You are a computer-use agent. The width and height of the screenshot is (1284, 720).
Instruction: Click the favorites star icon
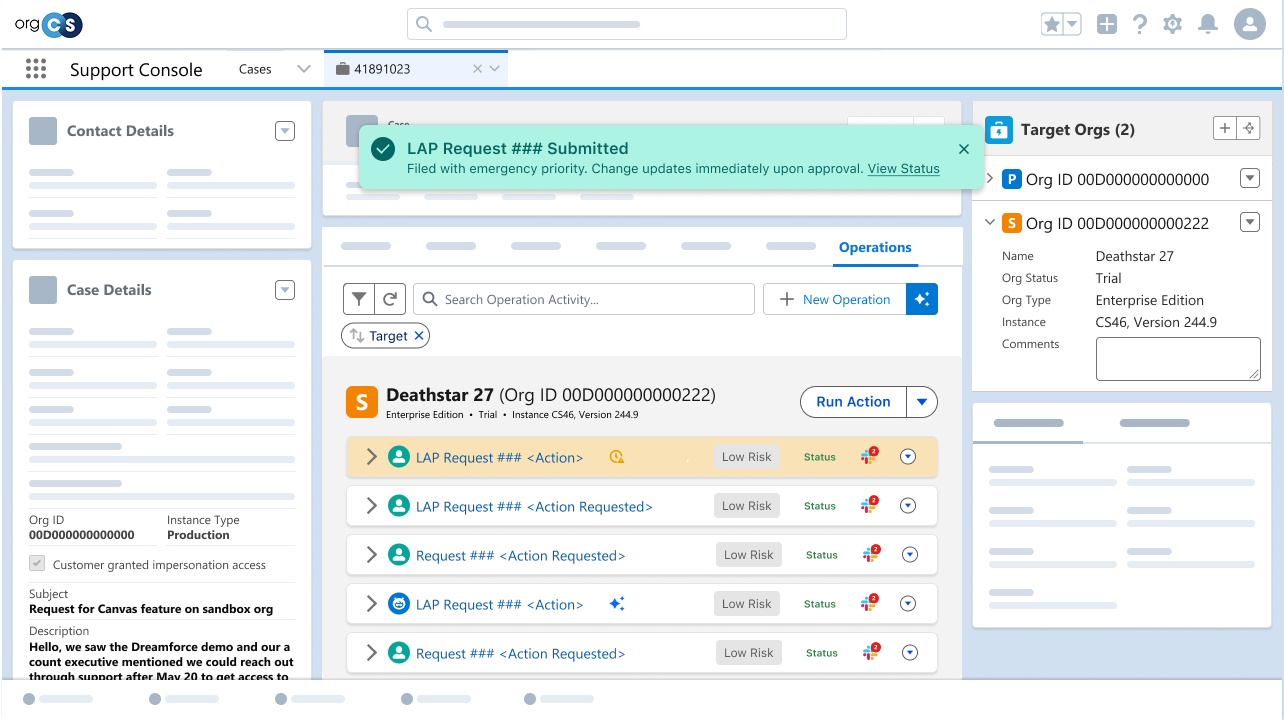[x=1052, y=24]
